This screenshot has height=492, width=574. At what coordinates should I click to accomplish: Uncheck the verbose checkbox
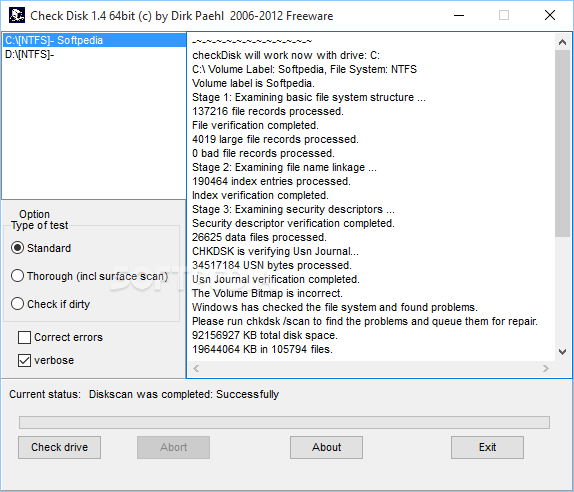pos(46,360)
